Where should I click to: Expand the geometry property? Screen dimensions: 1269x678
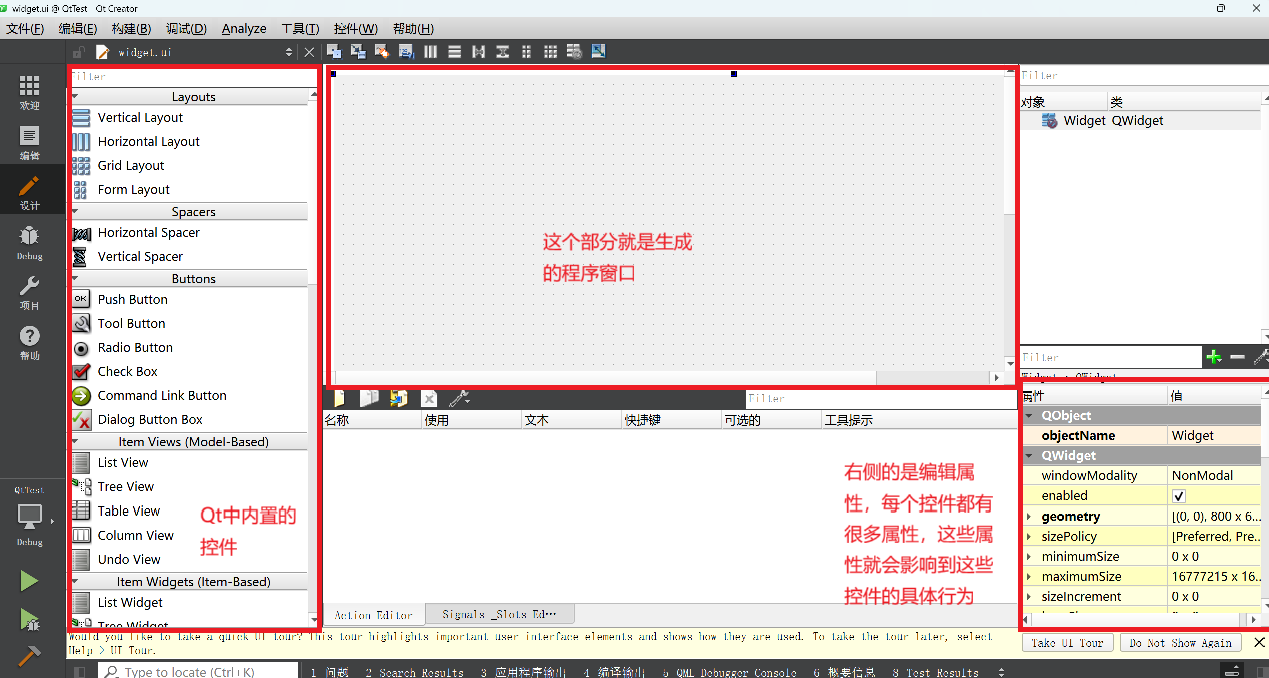point(1029,517)
